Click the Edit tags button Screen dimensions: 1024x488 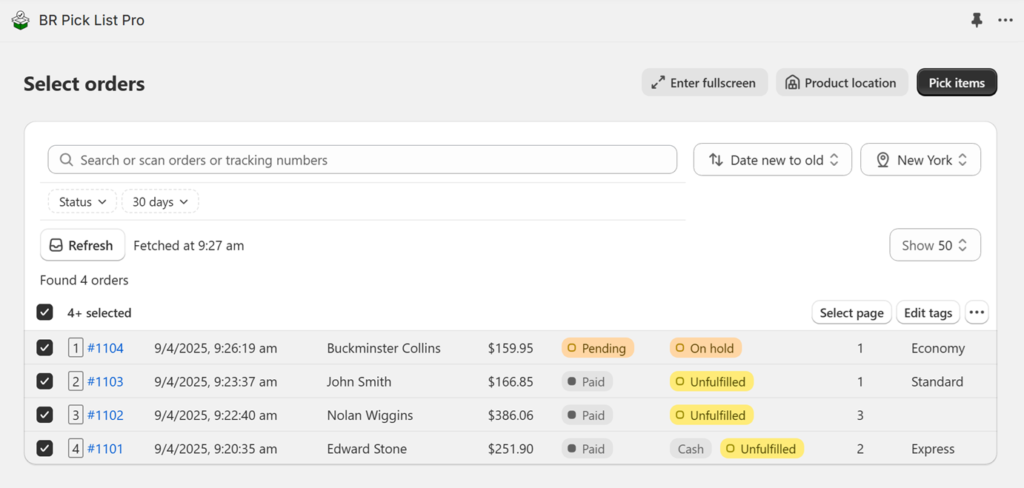[x=927, y=313]
